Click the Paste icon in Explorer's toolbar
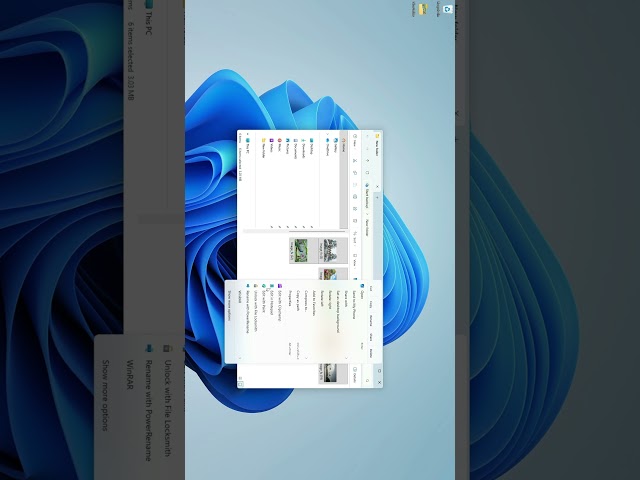The width and height of the screenshot is (640, 480). click(x=355, y=184)
